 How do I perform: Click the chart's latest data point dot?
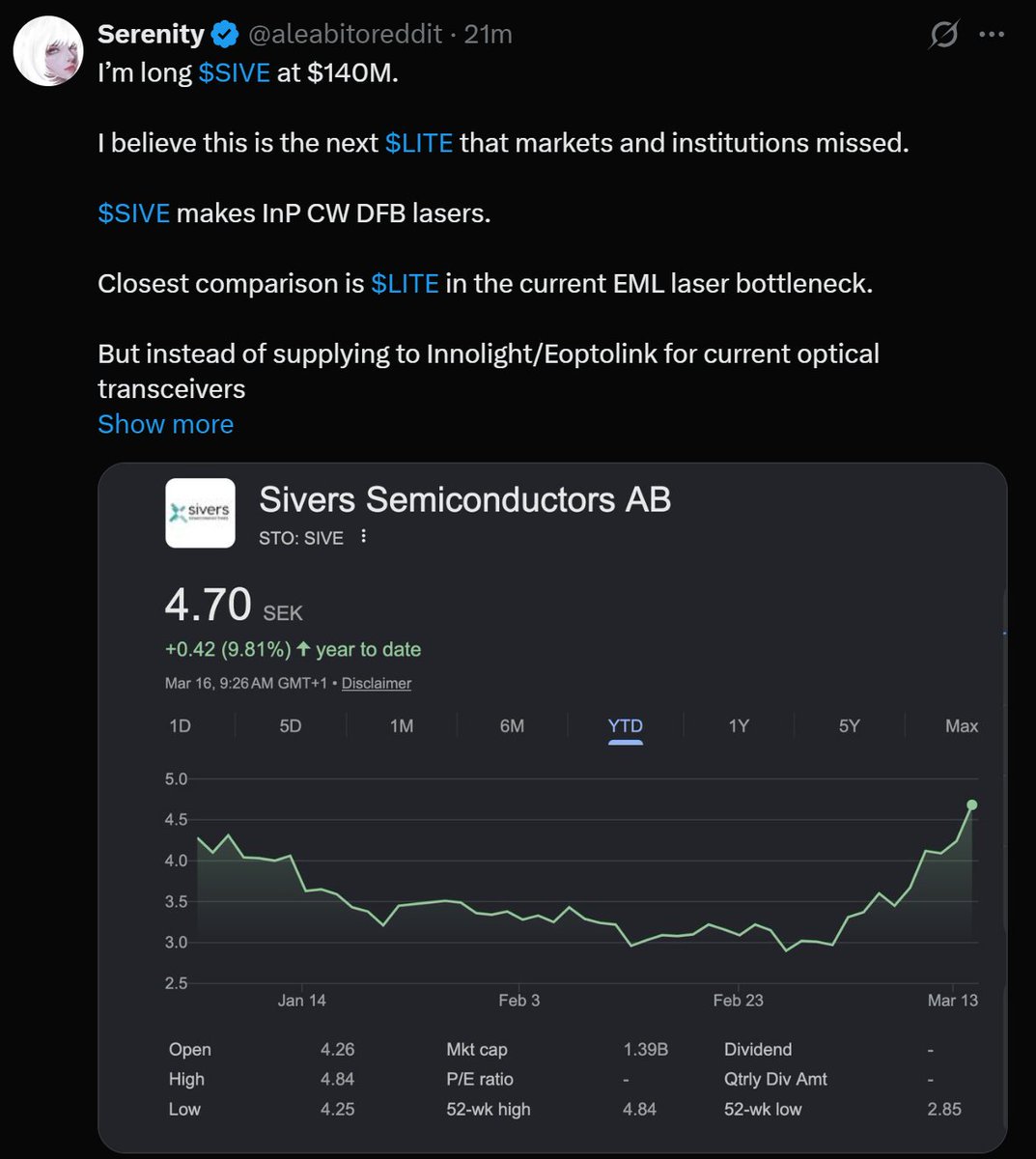(x=971, y=805)
